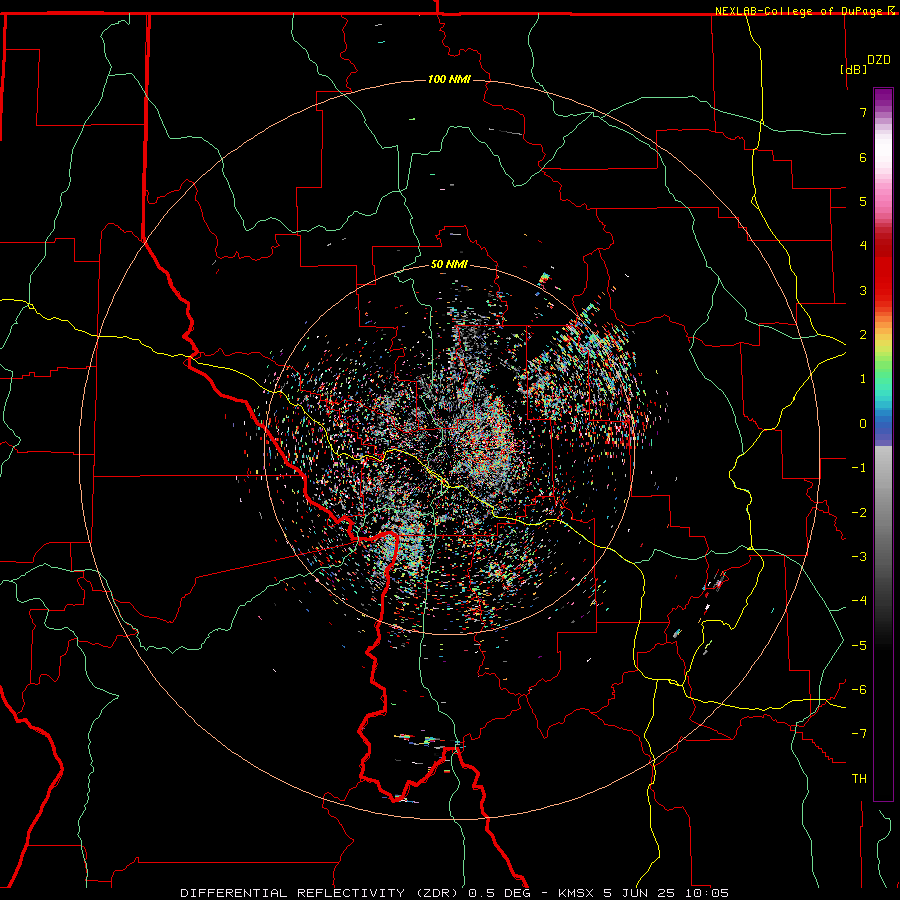The height and width of the screenshot is (900, 900).
Task: Click the DIFFERENTIAL REFLECTIVITY (ZDR) caption text
Action: [320, 893]
